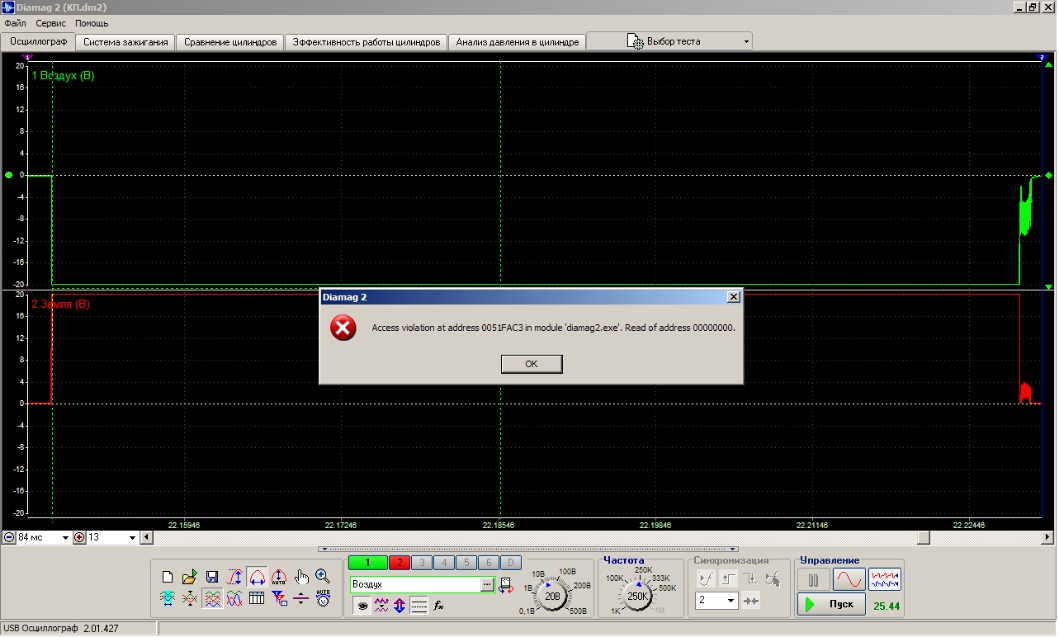Screen dimensions: 1059x637
Task: Click the AUTO voltmeter gauge icon
Action: (x=323, y=598)
